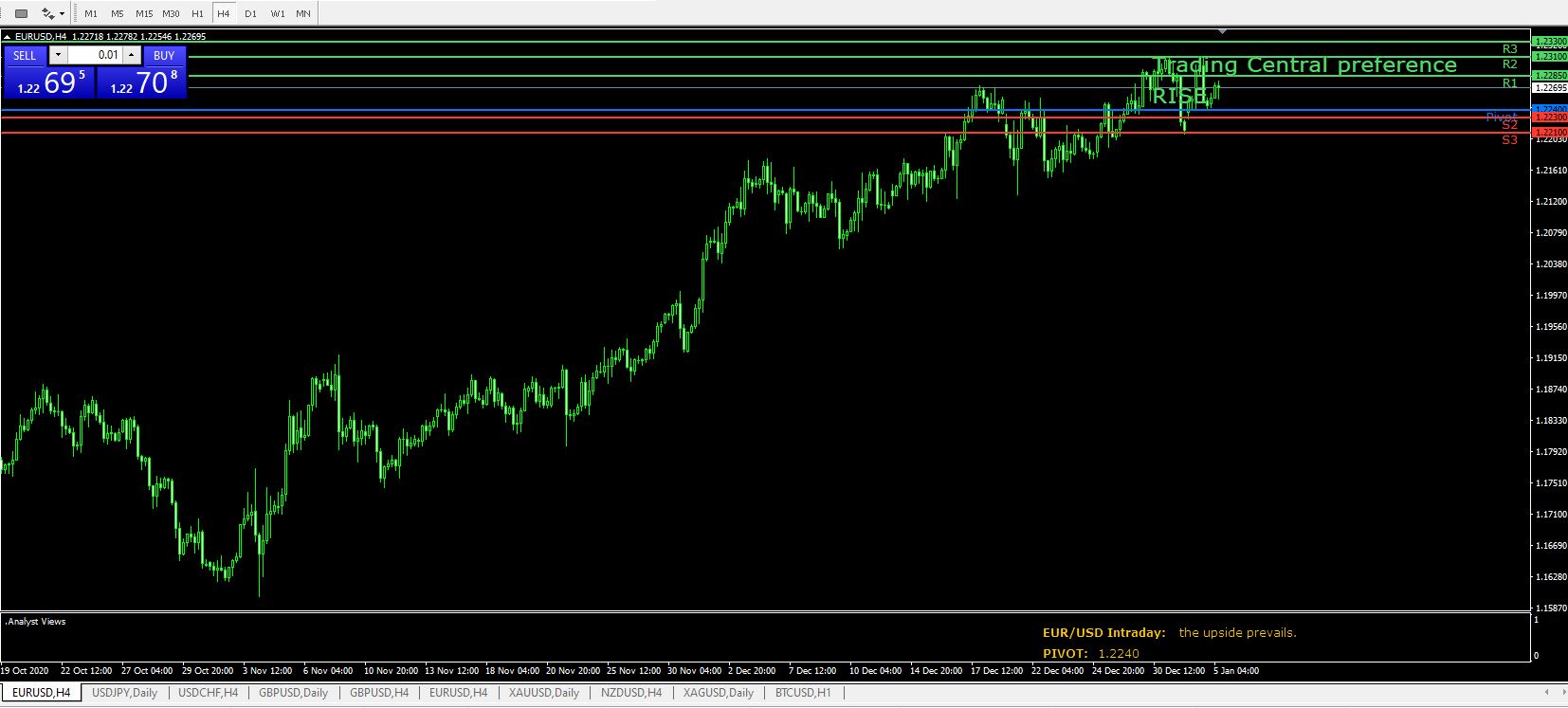This screenshot has height=708, width=1568.
Task: Switch to D1 timeframe
Action: 250,13
